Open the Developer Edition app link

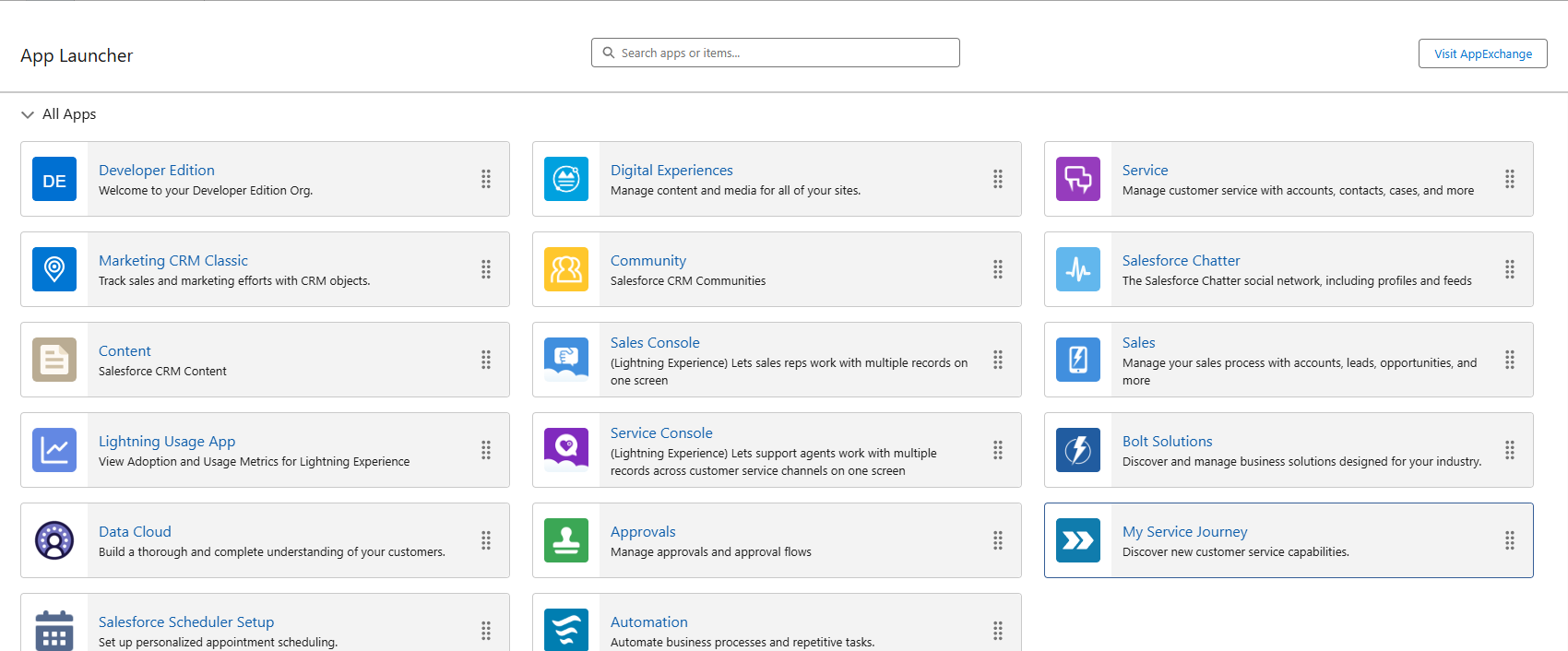pos(157,170)
